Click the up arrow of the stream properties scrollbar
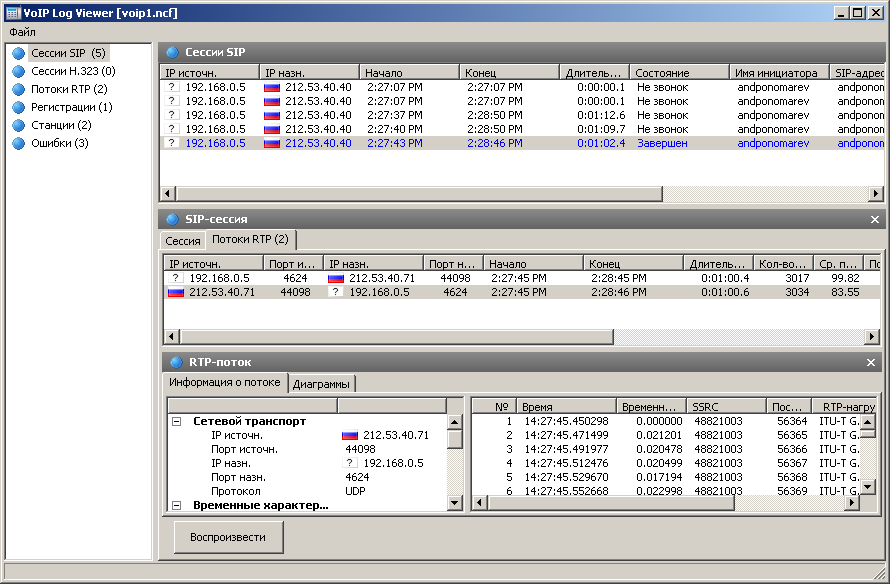This screenshot has width=890, height=584. coord(455,422)
